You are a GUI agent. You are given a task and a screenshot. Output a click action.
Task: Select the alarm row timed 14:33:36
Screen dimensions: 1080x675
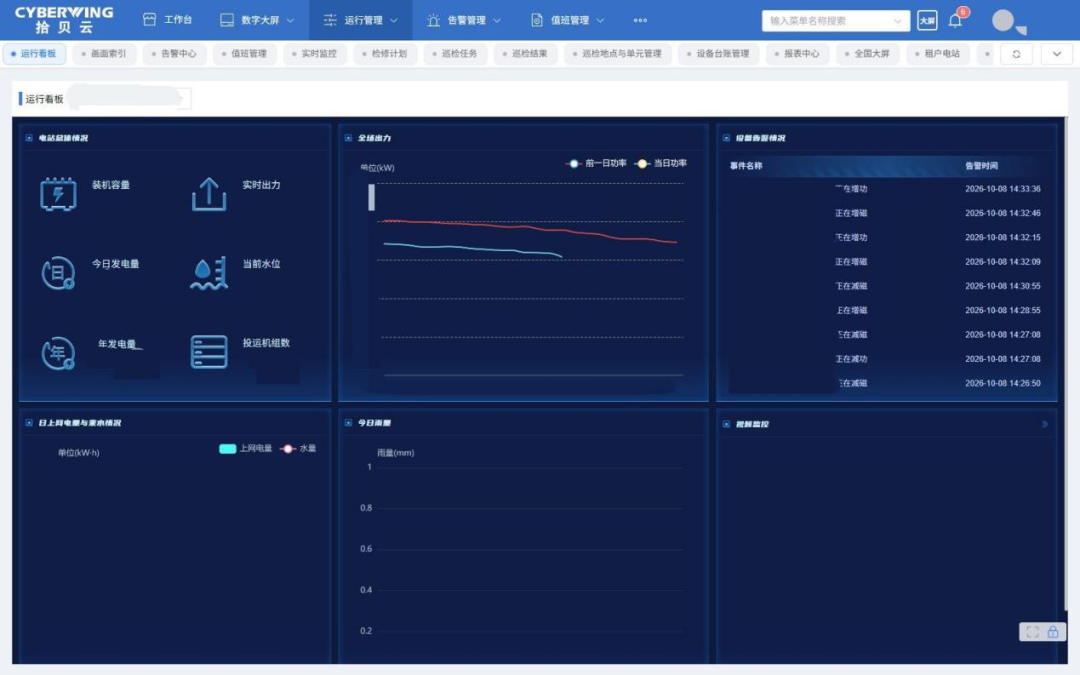pyautogui.click(x=886, y=189)
